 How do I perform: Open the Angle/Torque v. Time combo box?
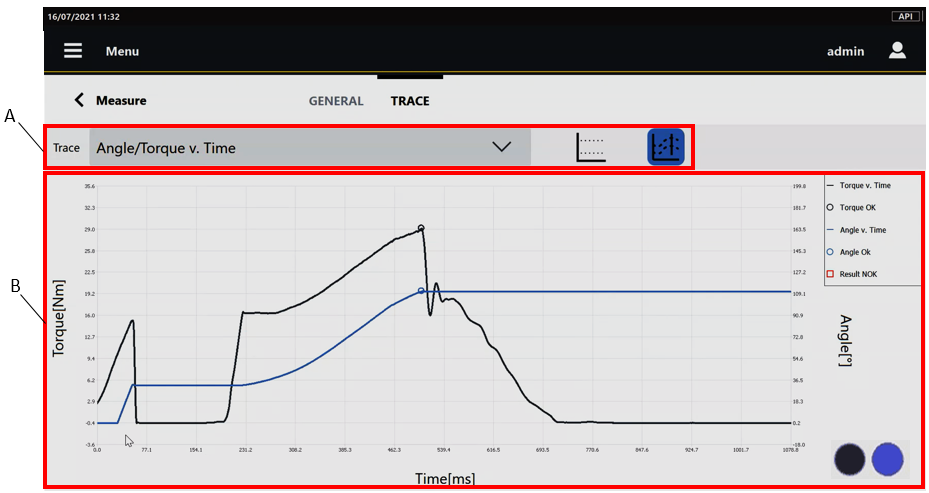[x=290, y=148]
